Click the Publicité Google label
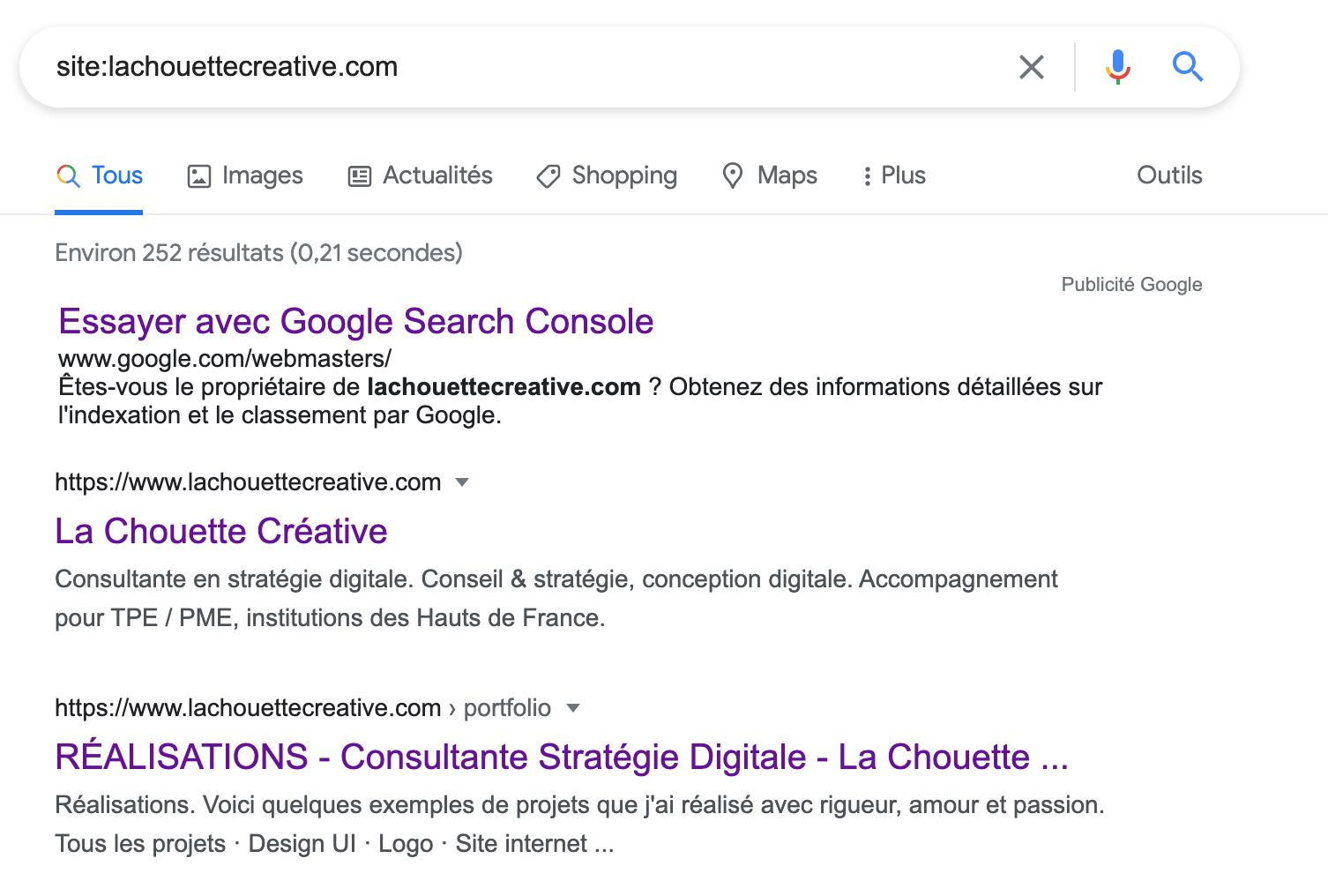The image size is (1328, 896). (1131, 285)
